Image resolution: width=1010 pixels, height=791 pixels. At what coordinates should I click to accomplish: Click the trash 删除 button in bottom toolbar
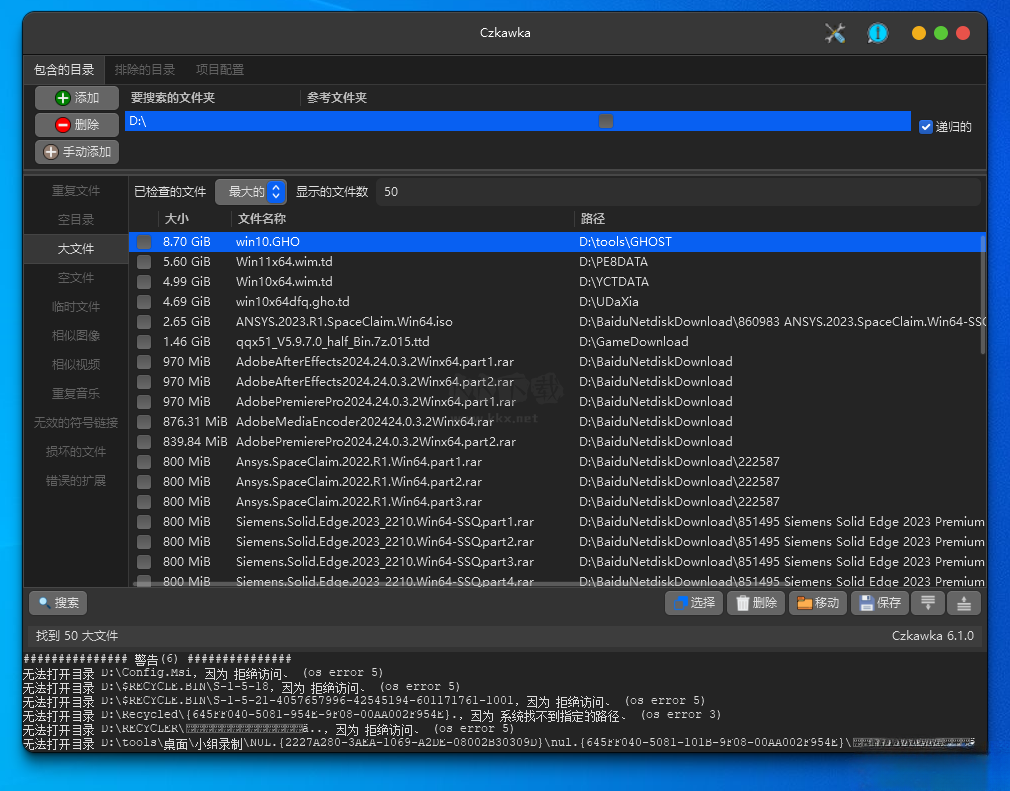click(x=755, y=603)
